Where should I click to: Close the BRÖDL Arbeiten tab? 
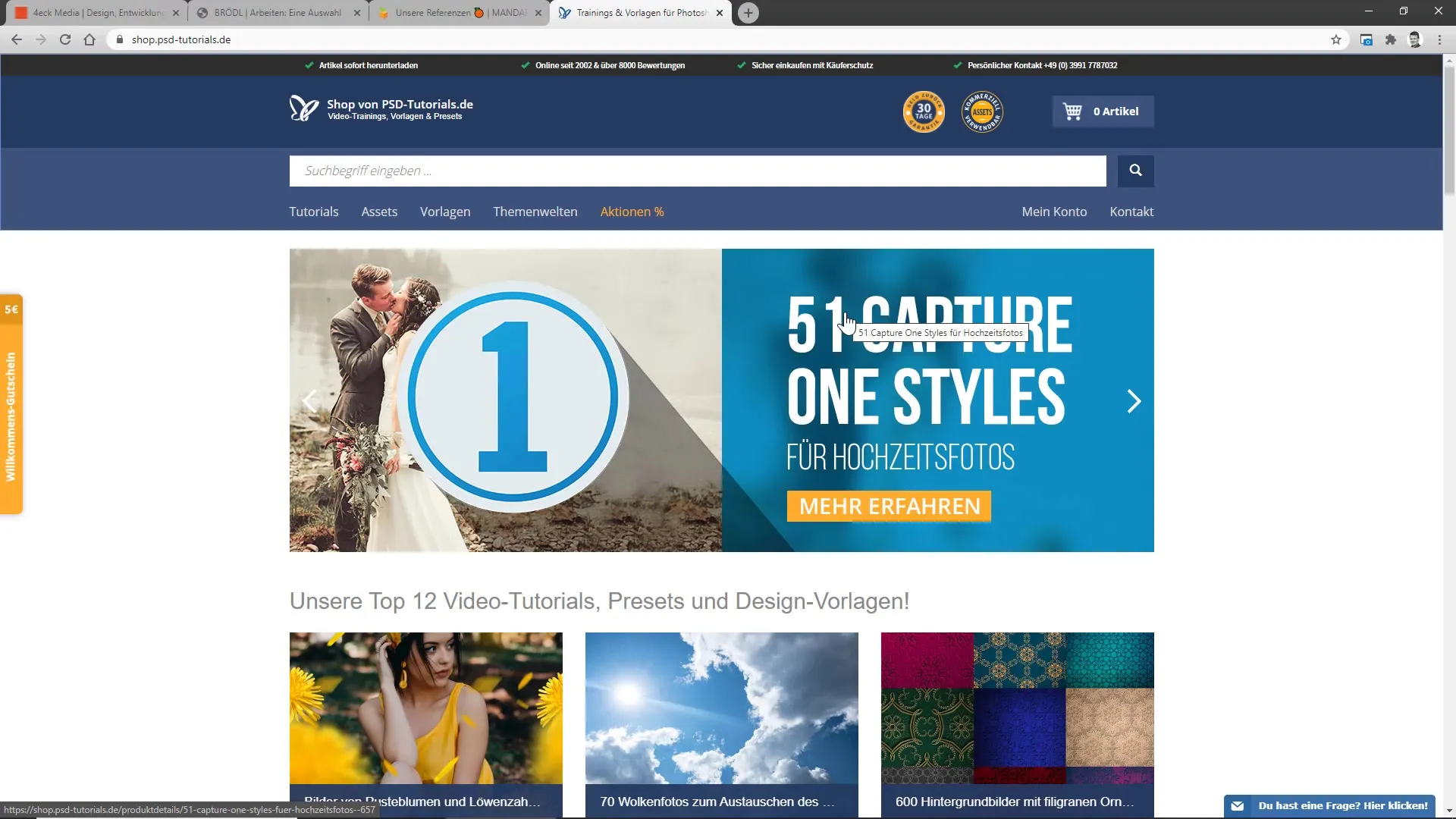click(357, 13)
